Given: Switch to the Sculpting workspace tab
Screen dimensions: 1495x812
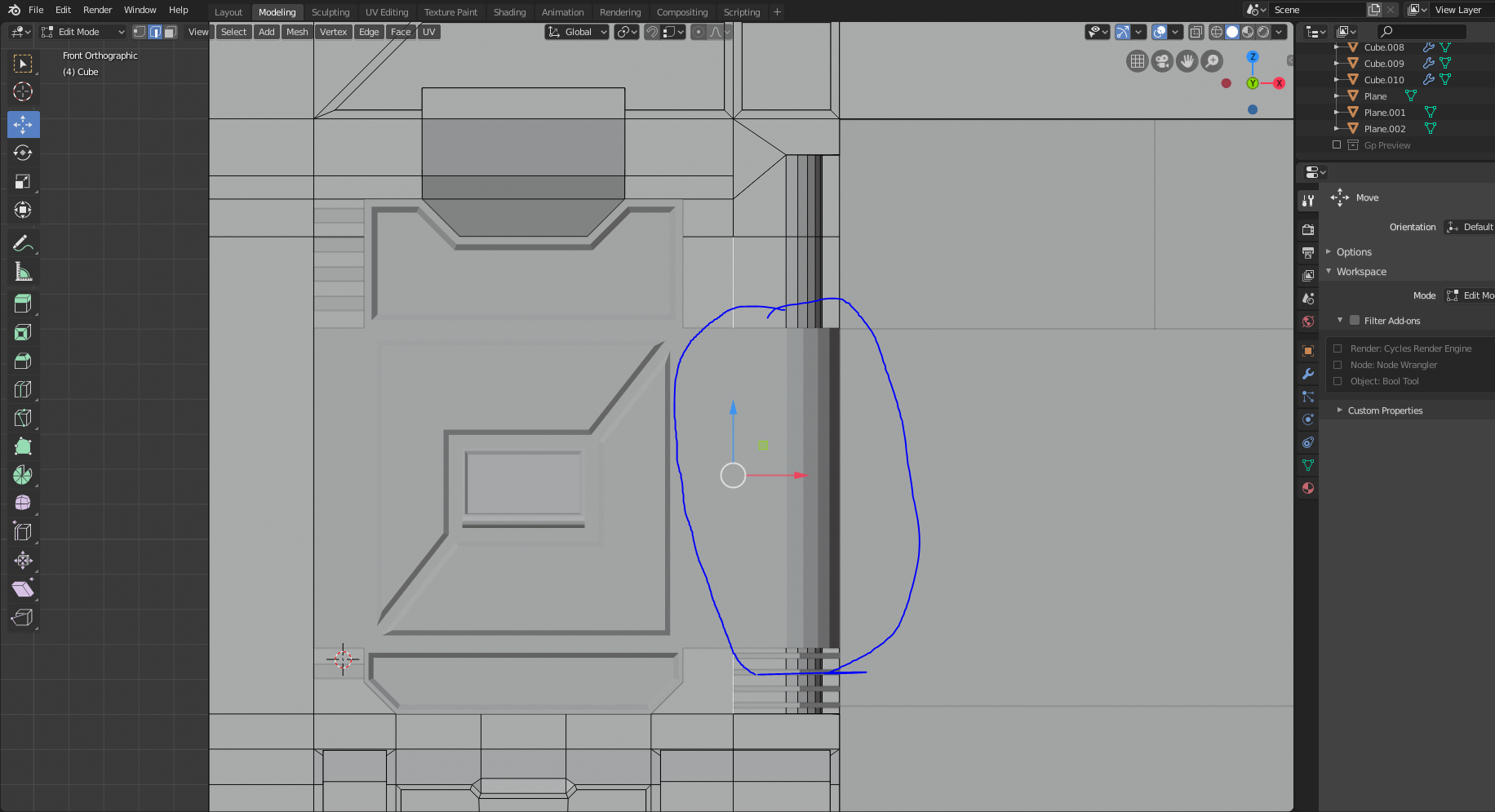Looking at the screenshot, I should 330,12.
